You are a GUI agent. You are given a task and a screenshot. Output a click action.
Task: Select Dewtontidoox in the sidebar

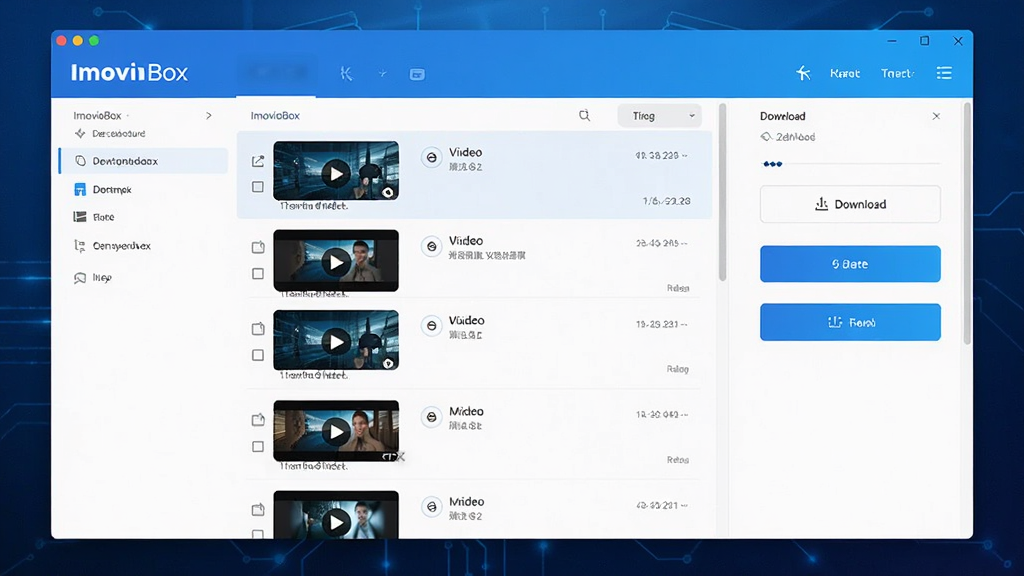144,161
